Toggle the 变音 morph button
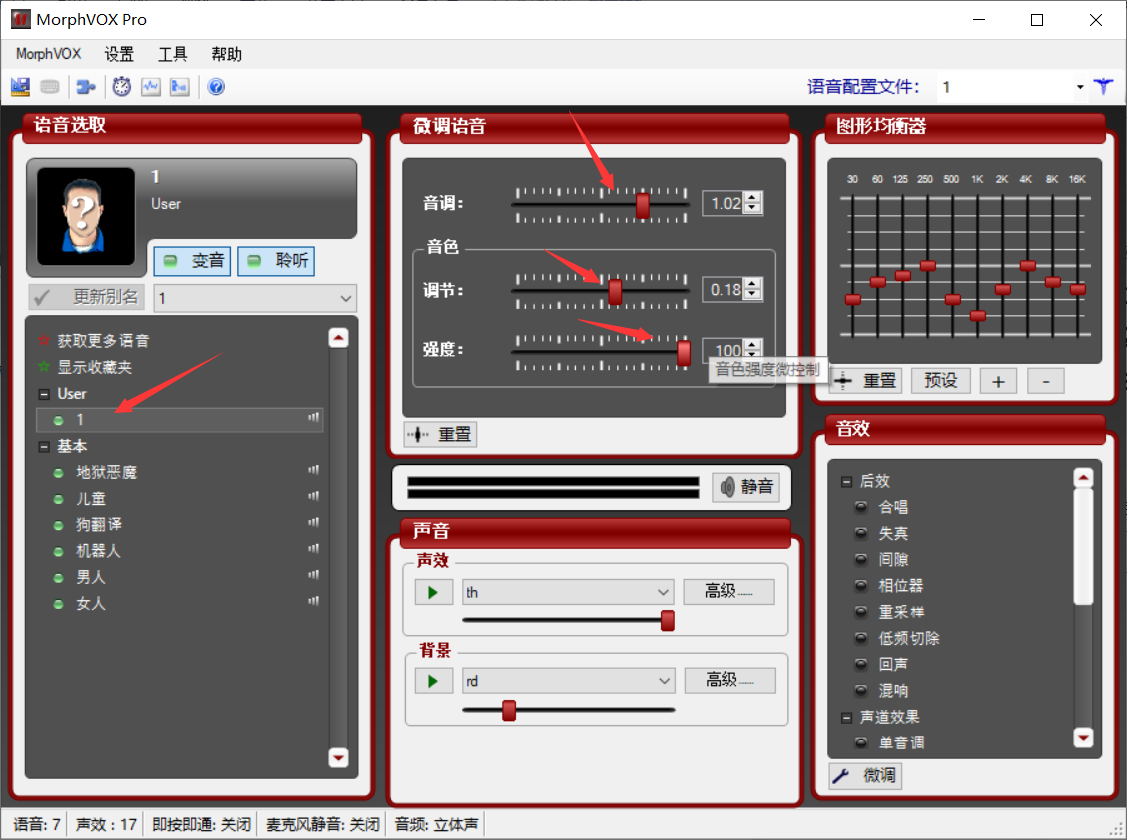 tap(193, 261)
